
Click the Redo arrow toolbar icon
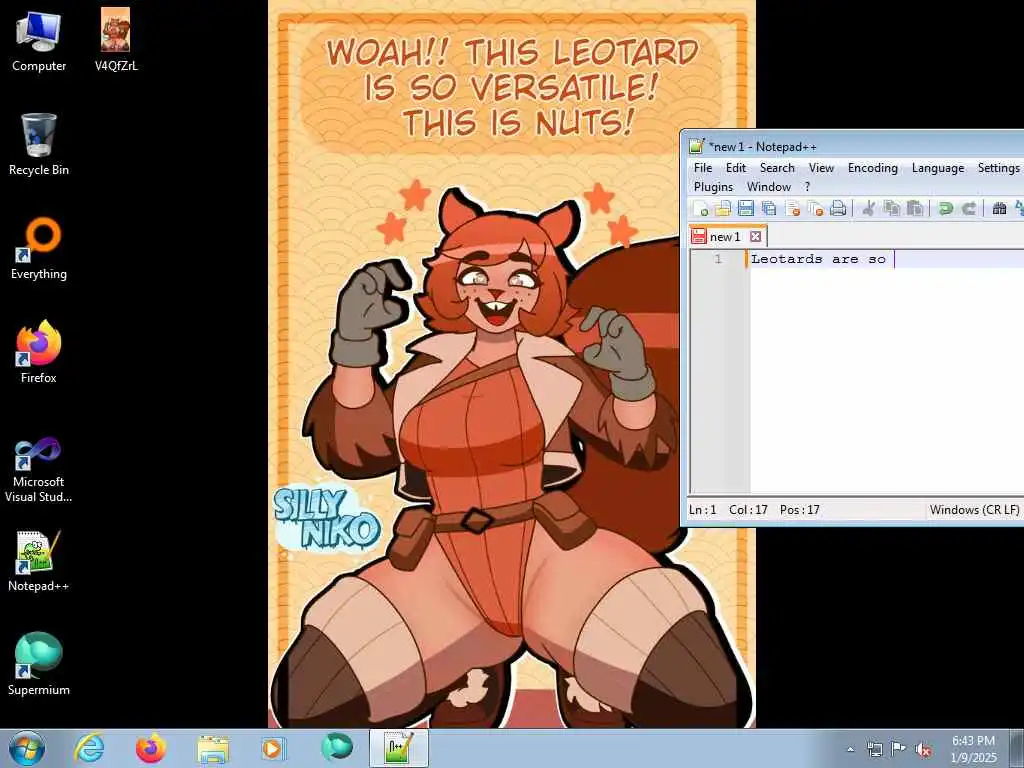(968, 208)
